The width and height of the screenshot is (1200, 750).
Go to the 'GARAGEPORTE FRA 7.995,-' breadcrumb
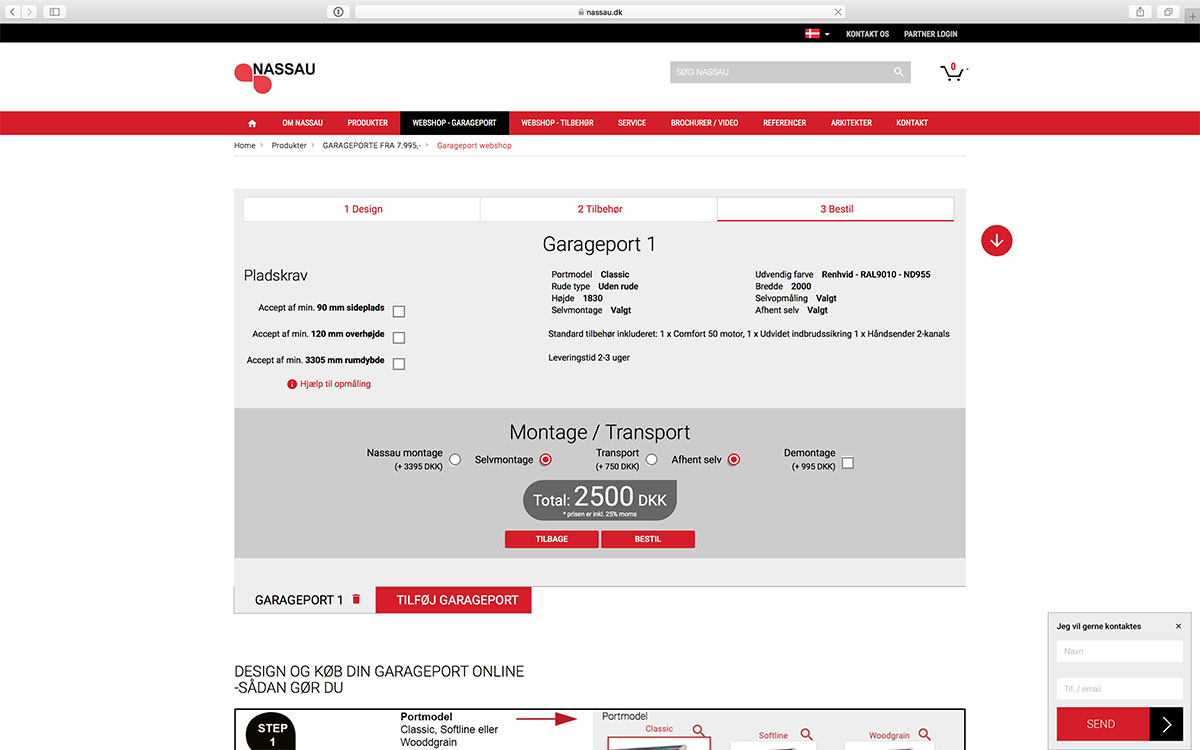click(372, 146)
